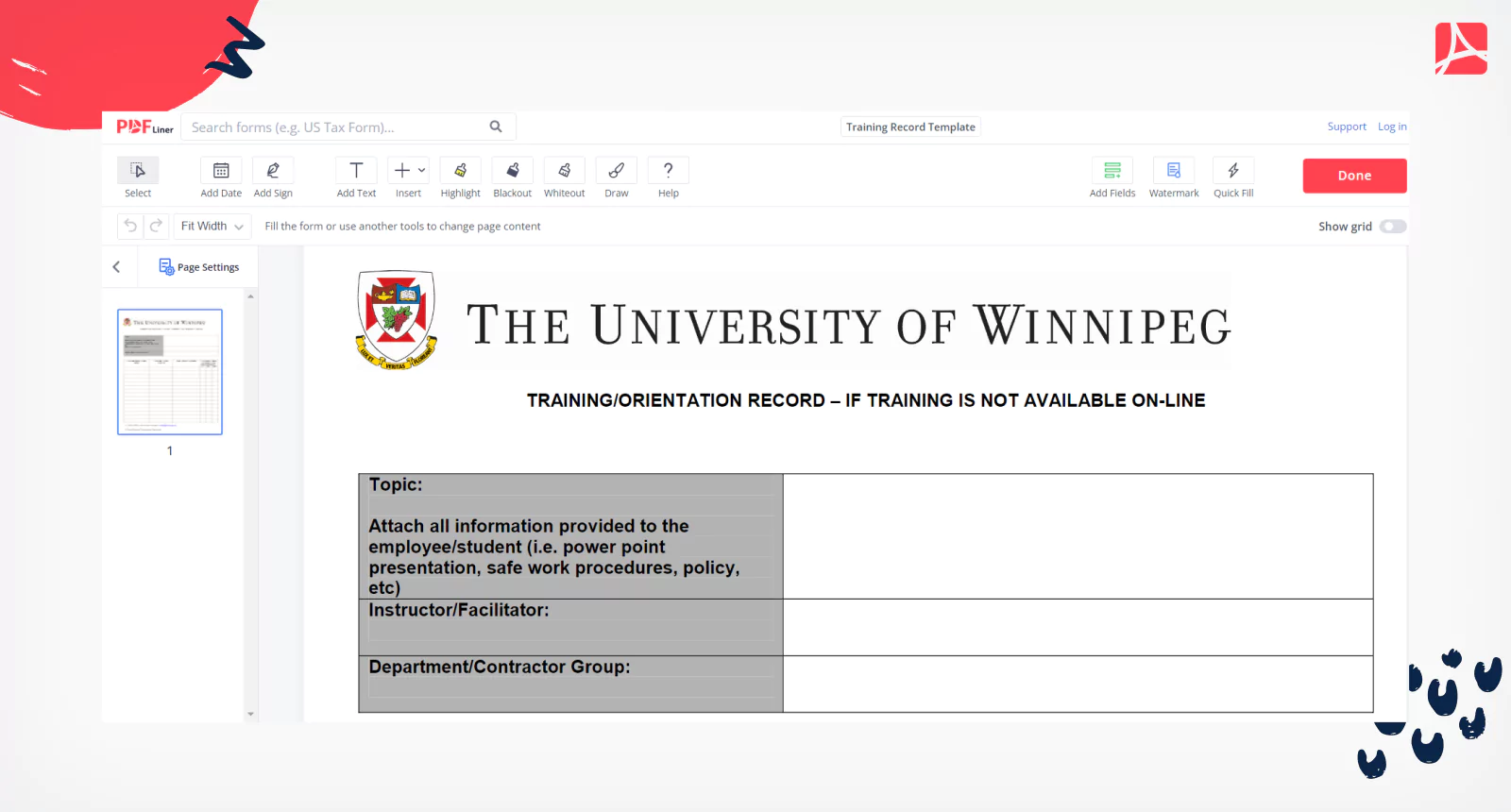Click the Department/Contractor Group answer cell
The width and height of the screenshot is (1511, 812).
(1078, 685)
